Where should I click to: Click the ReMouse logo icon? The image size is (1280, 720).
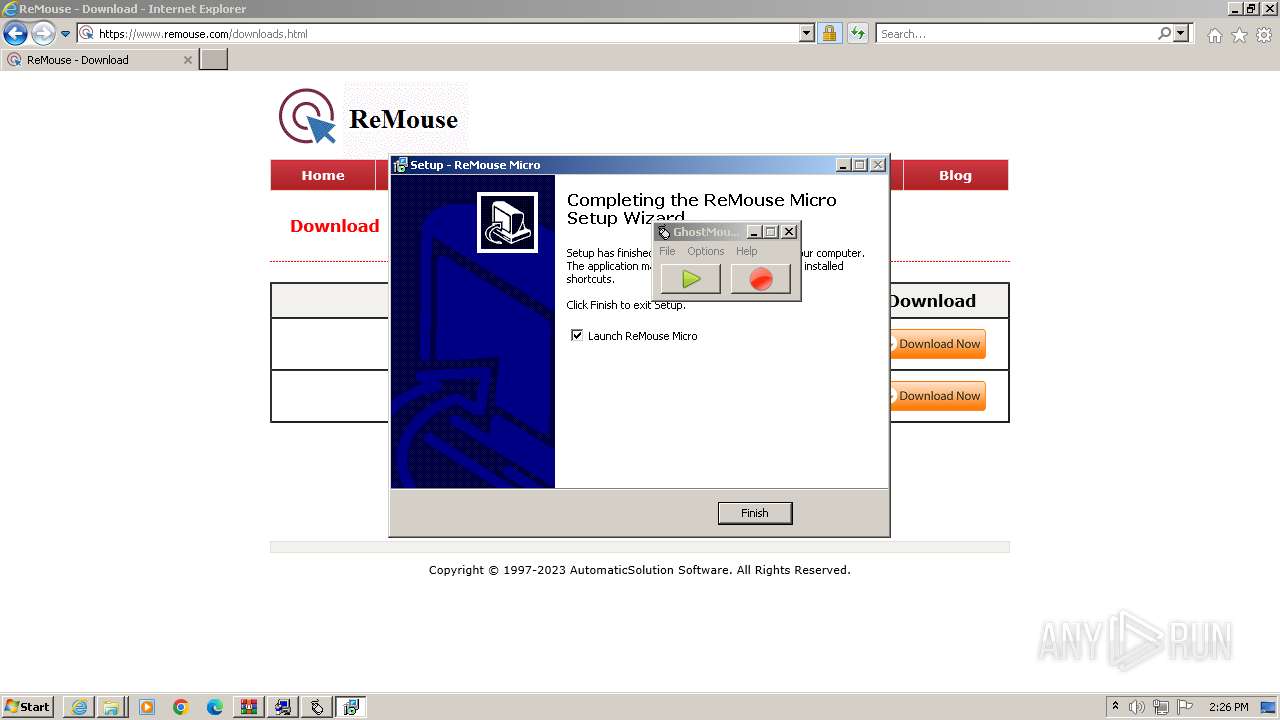coord(306,117)
